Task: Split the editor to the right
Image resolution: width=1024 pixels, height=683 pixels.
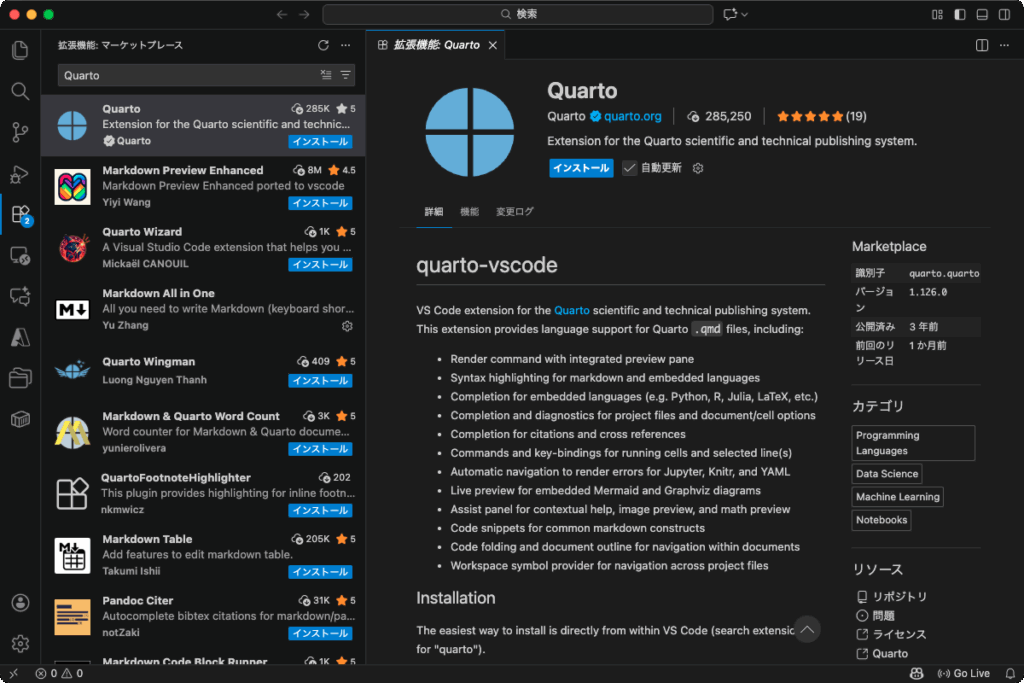Action: [x=982, y=45]
